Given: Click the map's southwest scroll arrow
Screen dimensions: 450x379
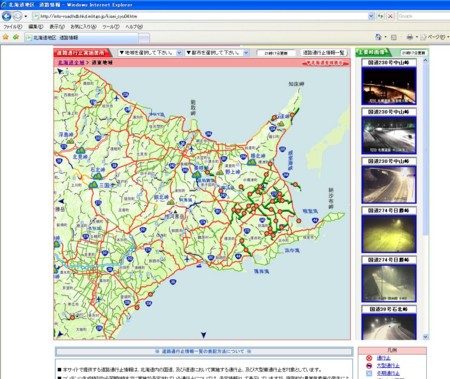Looking at the screenshot, I should point(59,333).
